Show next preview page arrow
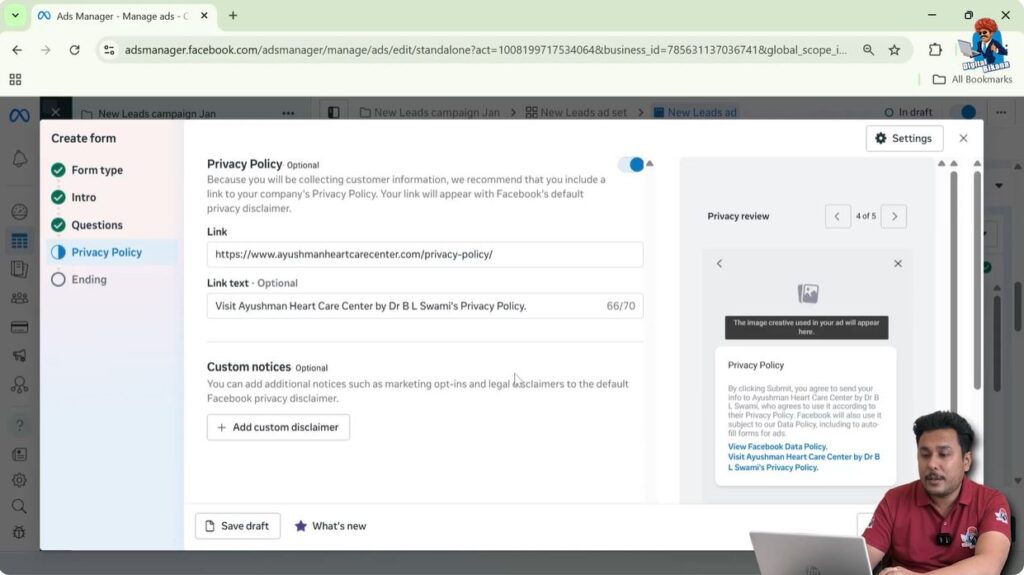Viewport: 1024px width, 575px height. [x=894, y=216]
